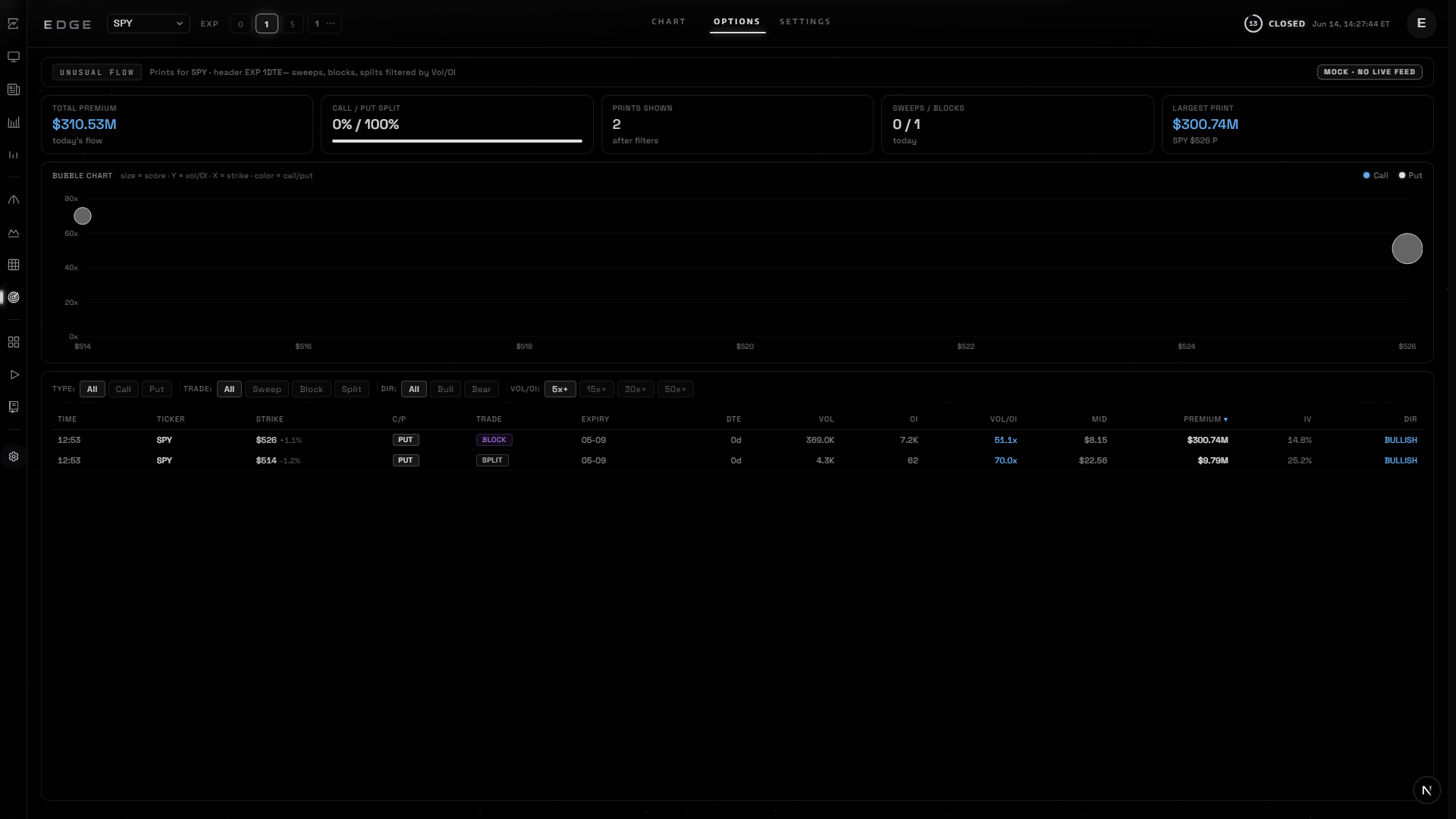Click the radar target icon in the sidebar
The width and height of the screenshot is (1456, 819).
(x=13, y=297)
